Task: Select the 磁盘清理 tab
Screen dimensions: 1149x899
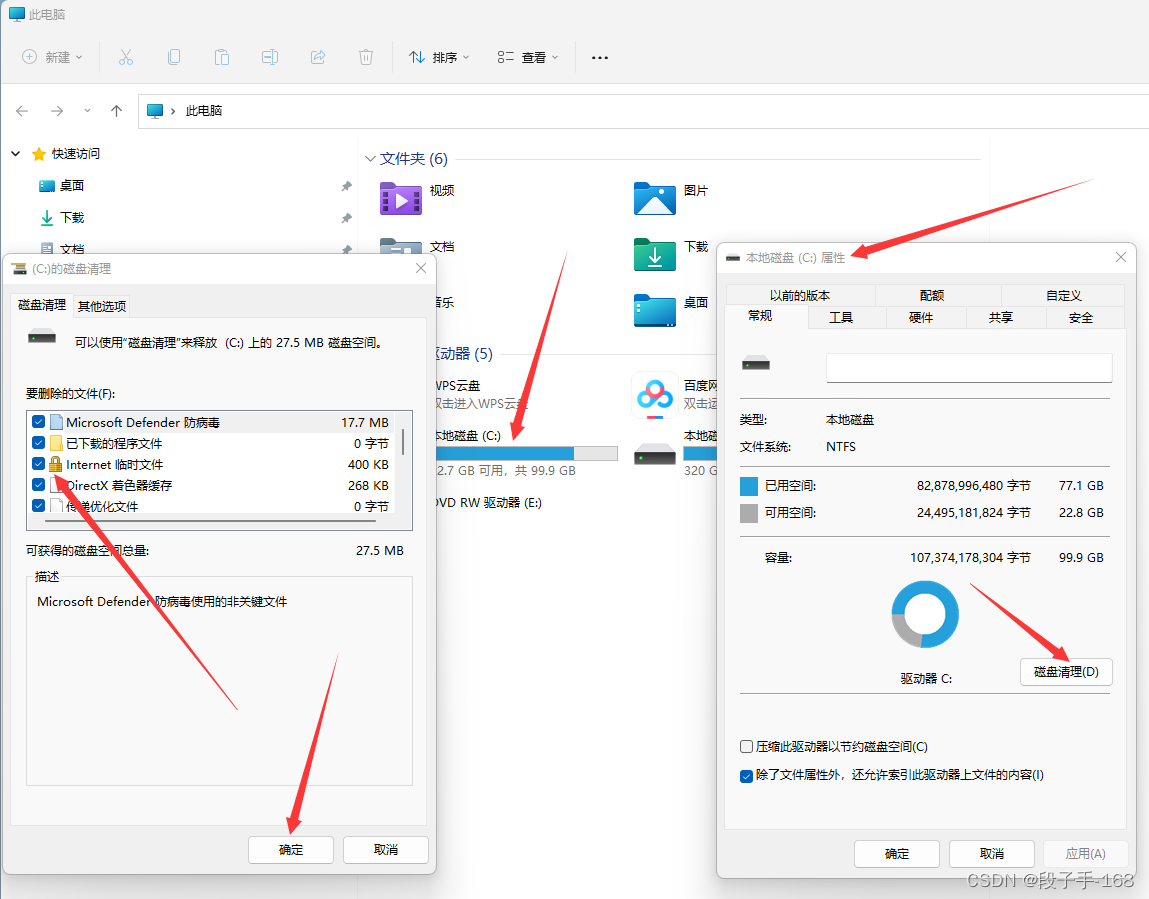Action: 42,305
